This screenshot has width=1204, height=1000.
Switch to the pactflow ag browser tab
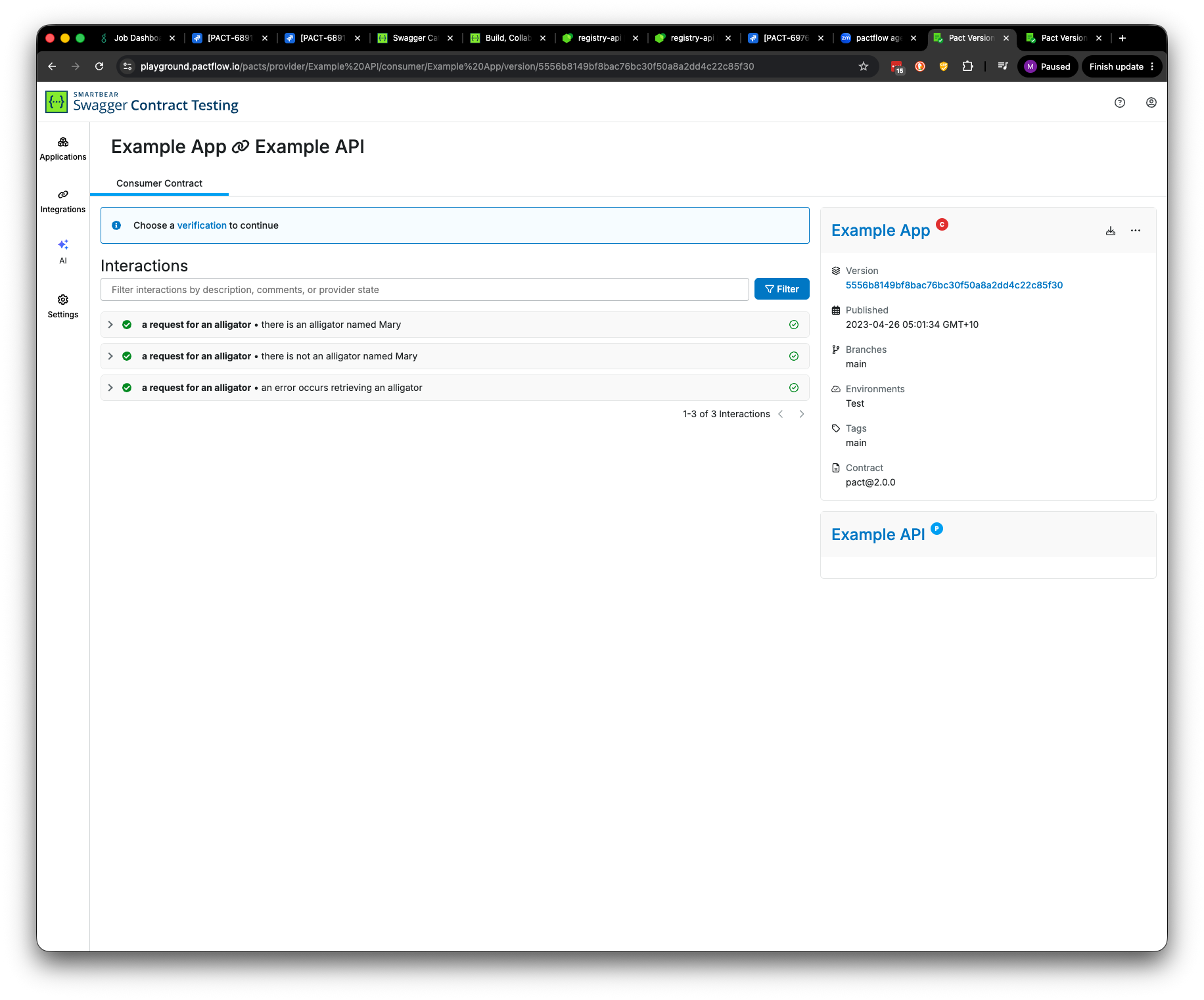point(879,38)
